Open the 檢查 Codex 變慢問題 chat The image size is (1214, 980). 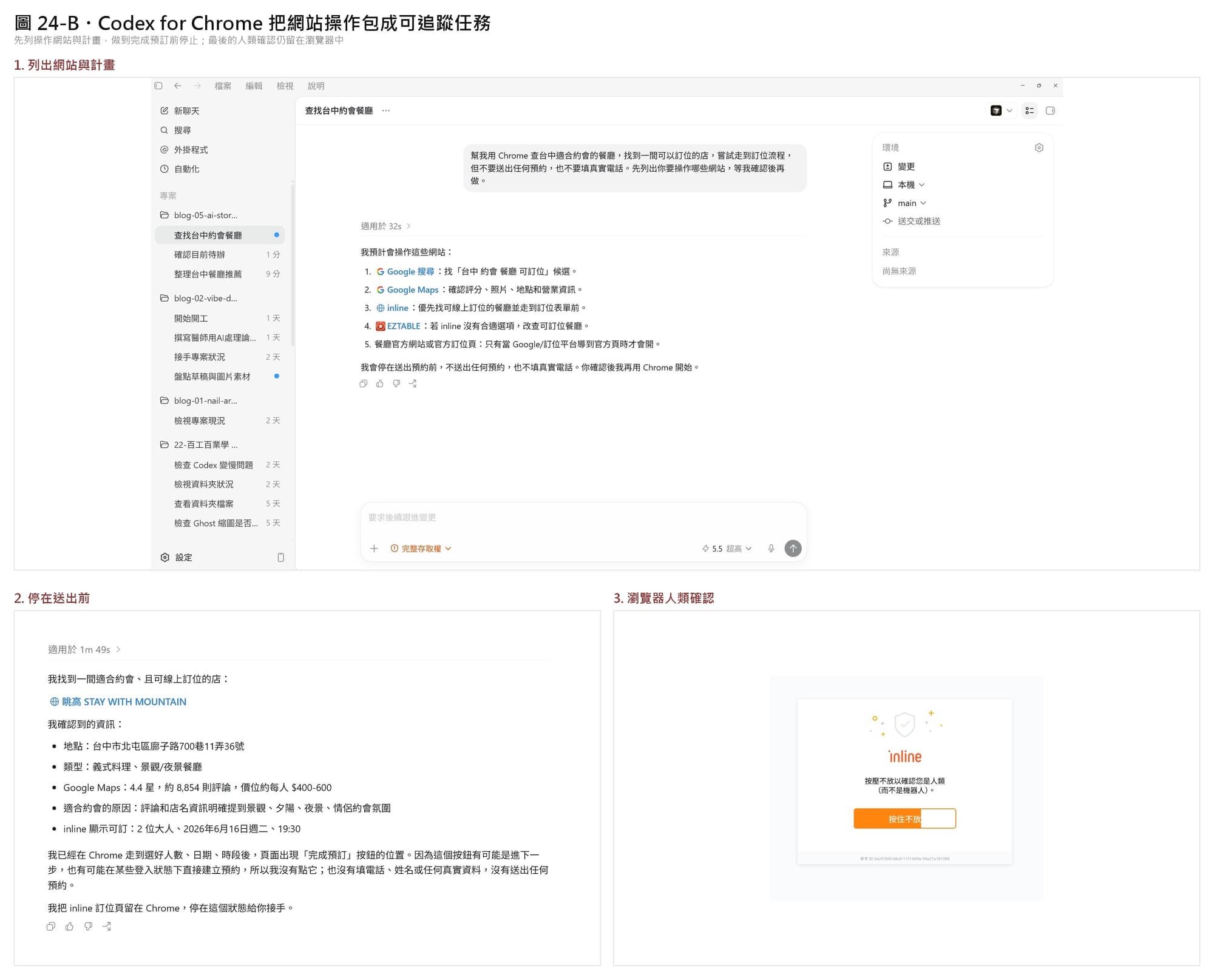(220, 465)
